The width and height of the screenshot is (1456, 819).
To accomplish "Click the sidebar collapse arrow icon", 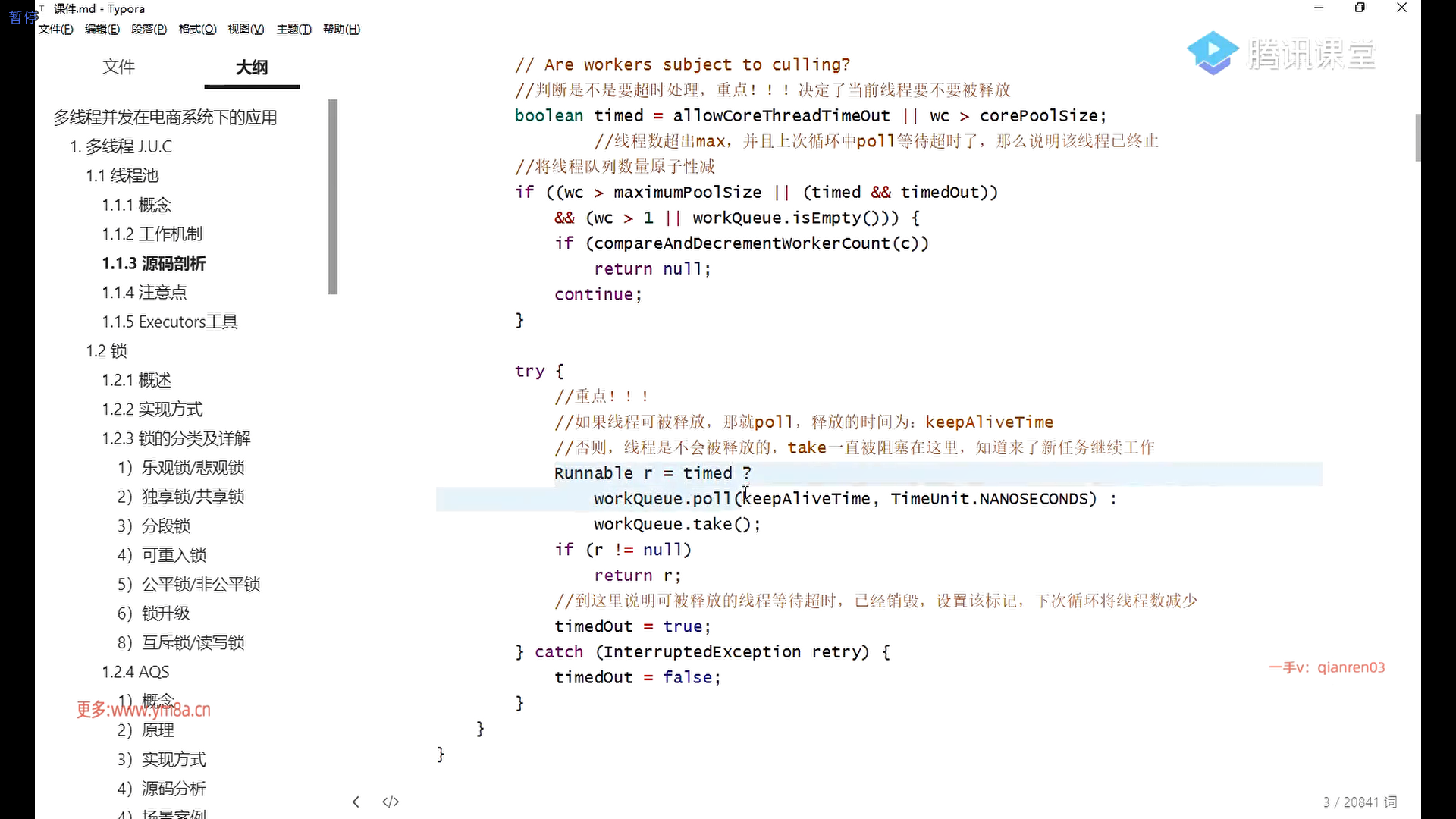I will tap(356, 802).
